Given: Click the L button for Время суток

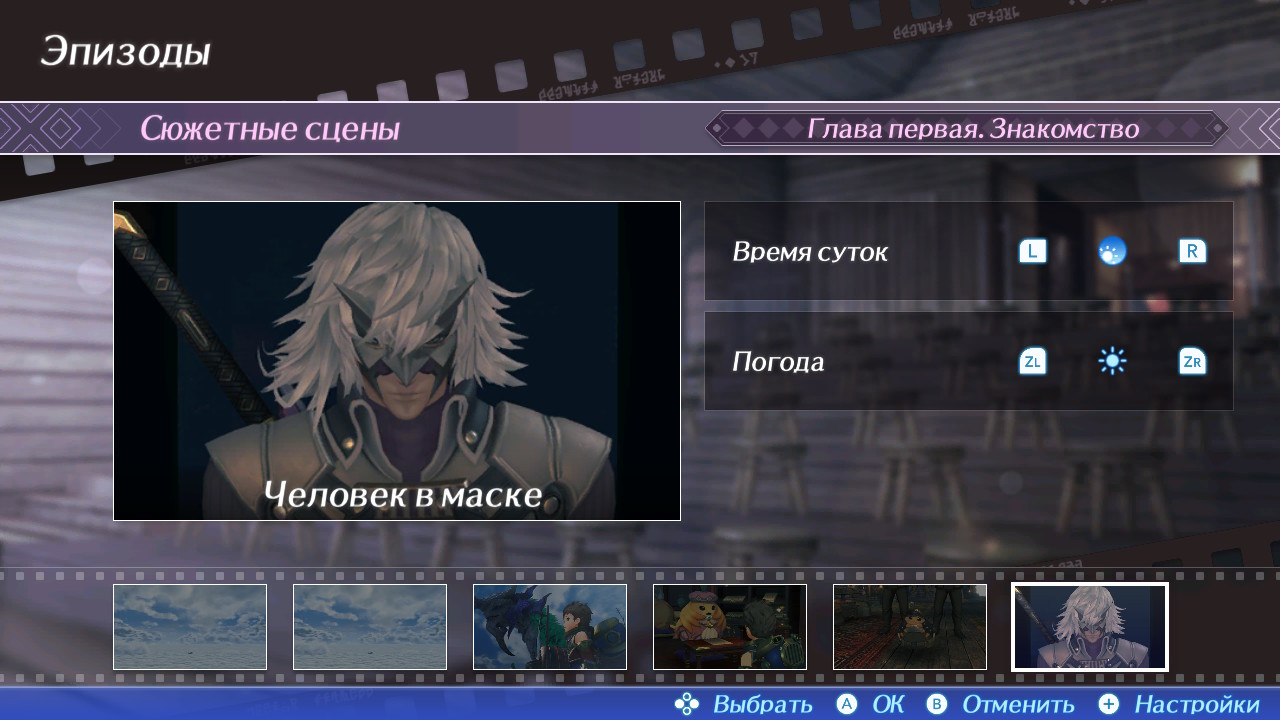Looking at the screenshot, I should [1032, 251].
